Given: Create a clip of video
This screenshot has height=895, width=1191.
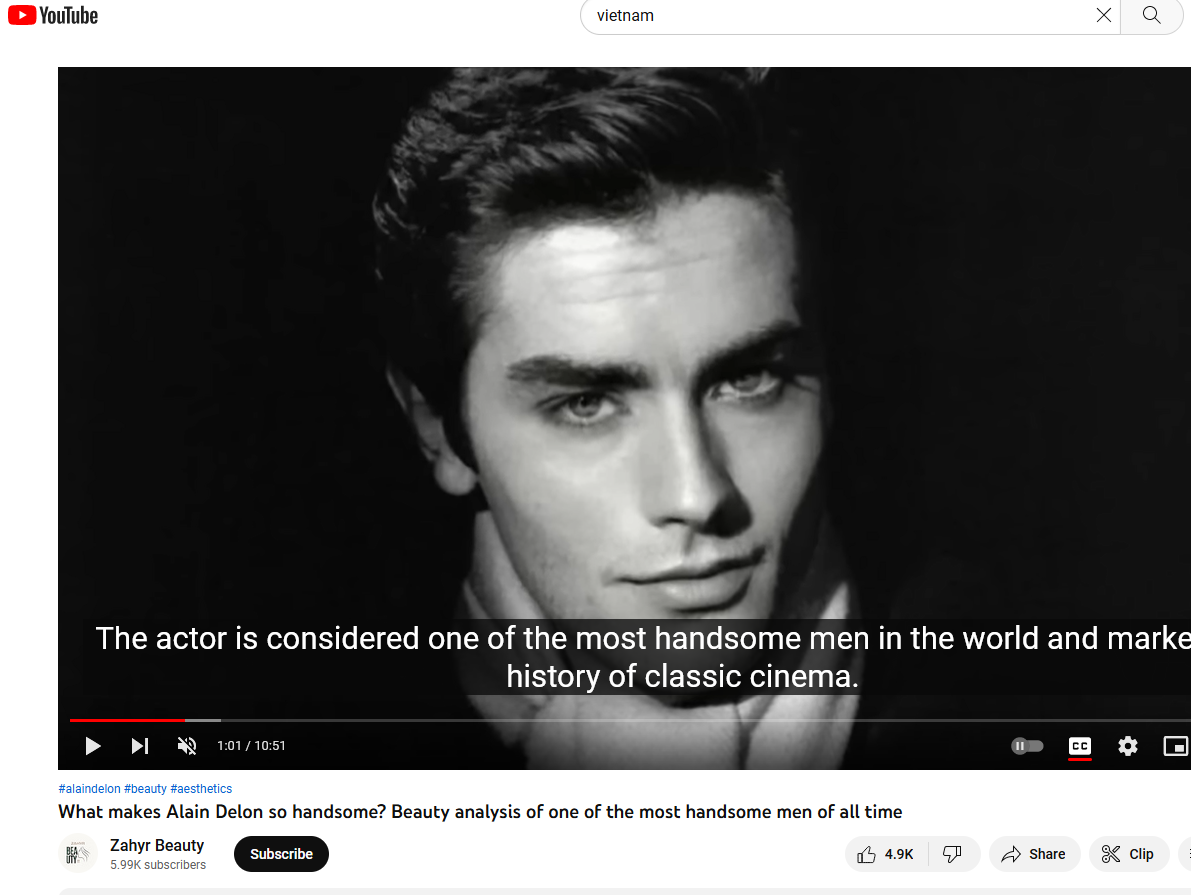Looking at the screenshot, I should 1128,854.
